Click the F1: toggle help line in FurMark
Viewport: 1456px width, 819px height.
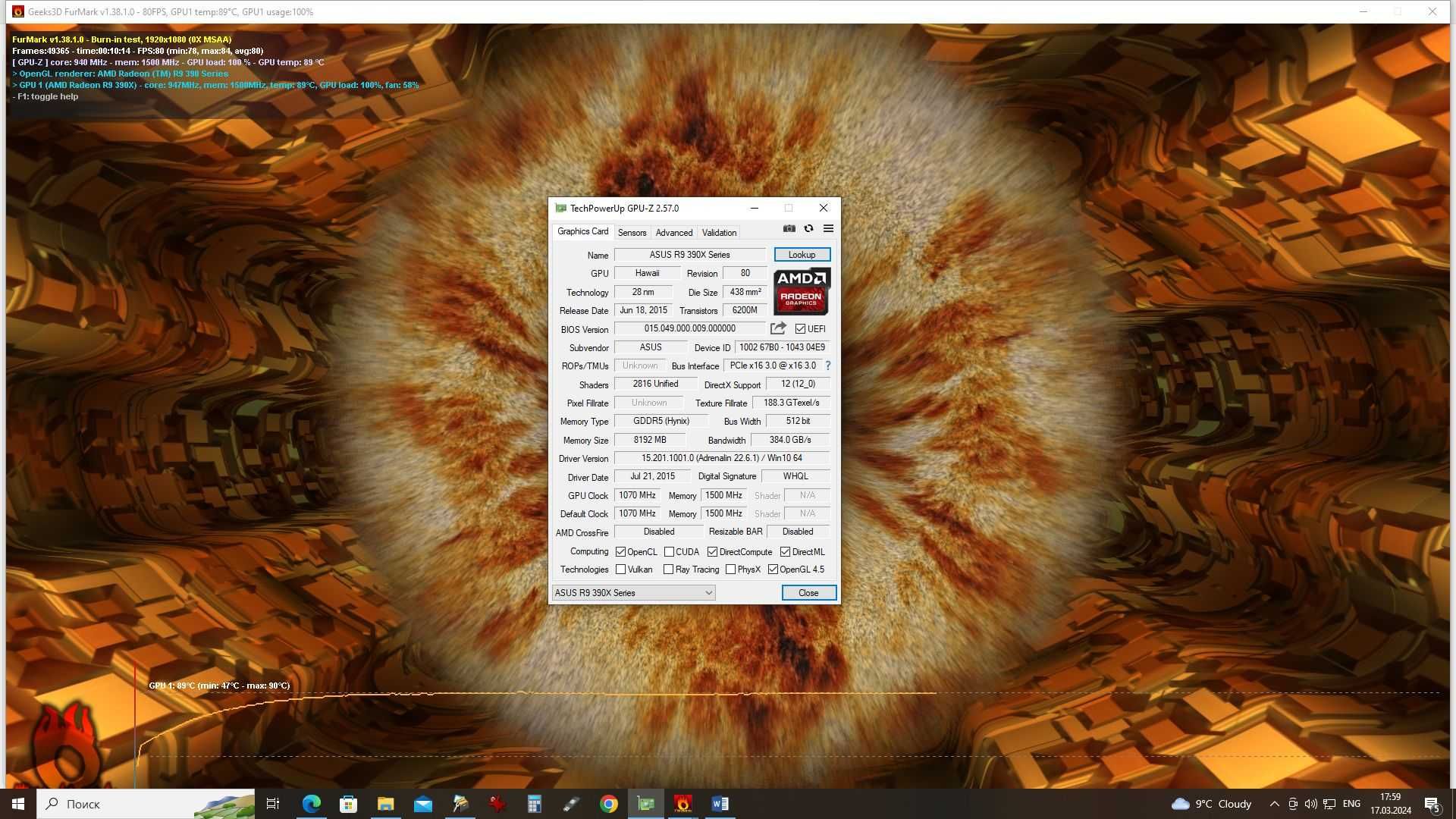pos(45,96)
